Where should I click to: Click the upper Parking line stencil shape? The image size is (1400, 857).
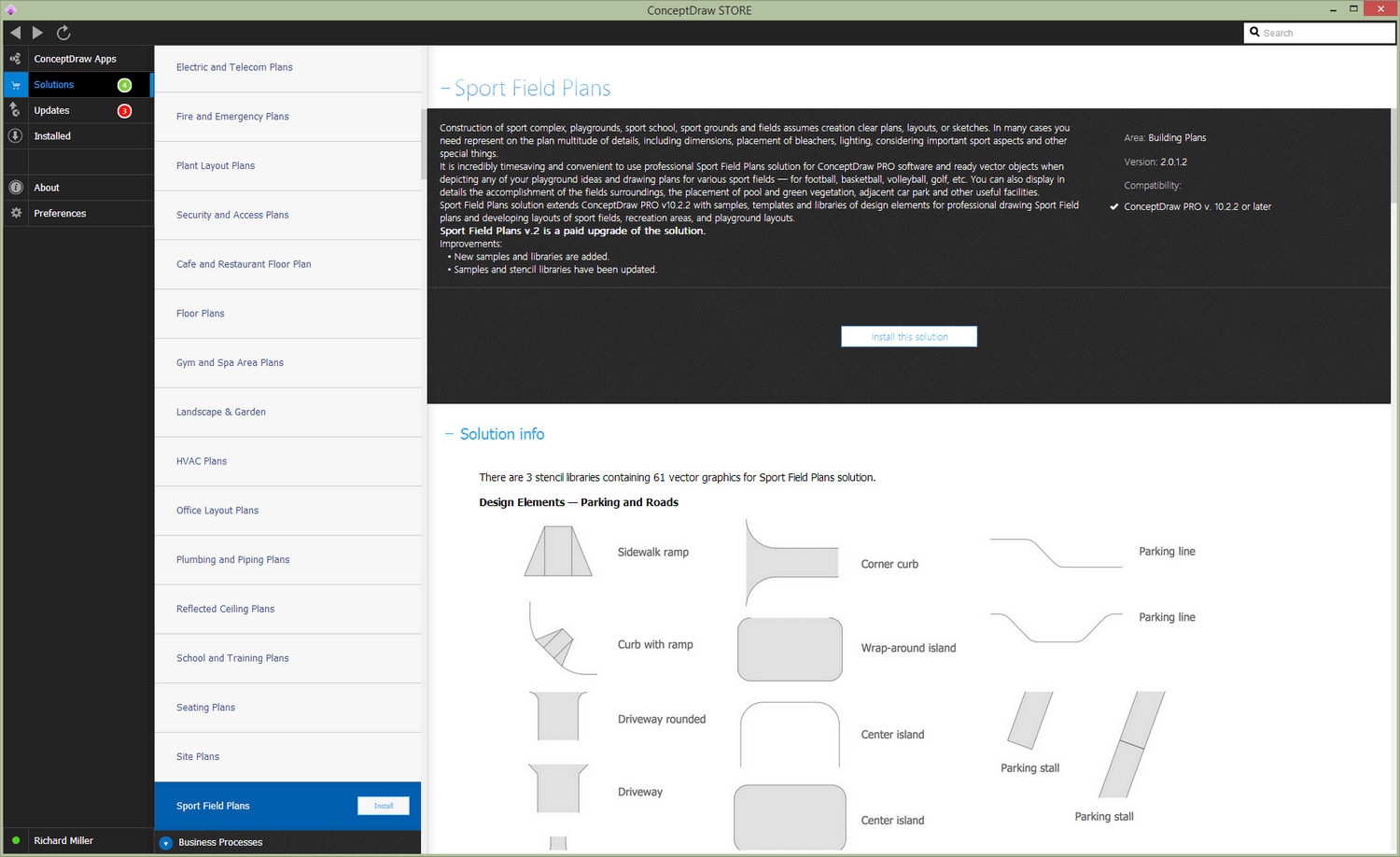(1057, 553)
